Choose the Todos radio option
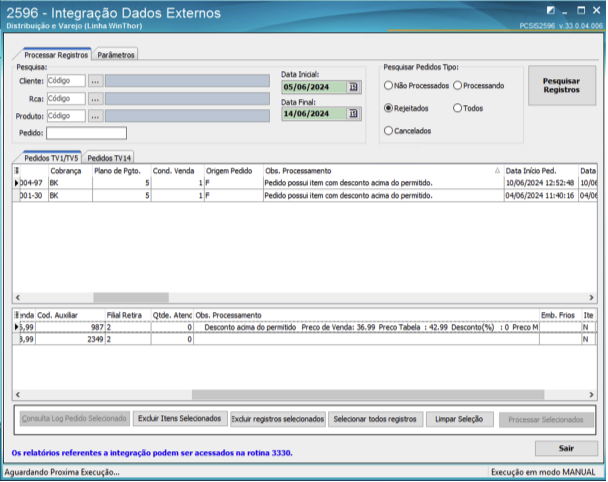608x482 pixels. click(458, 108)
